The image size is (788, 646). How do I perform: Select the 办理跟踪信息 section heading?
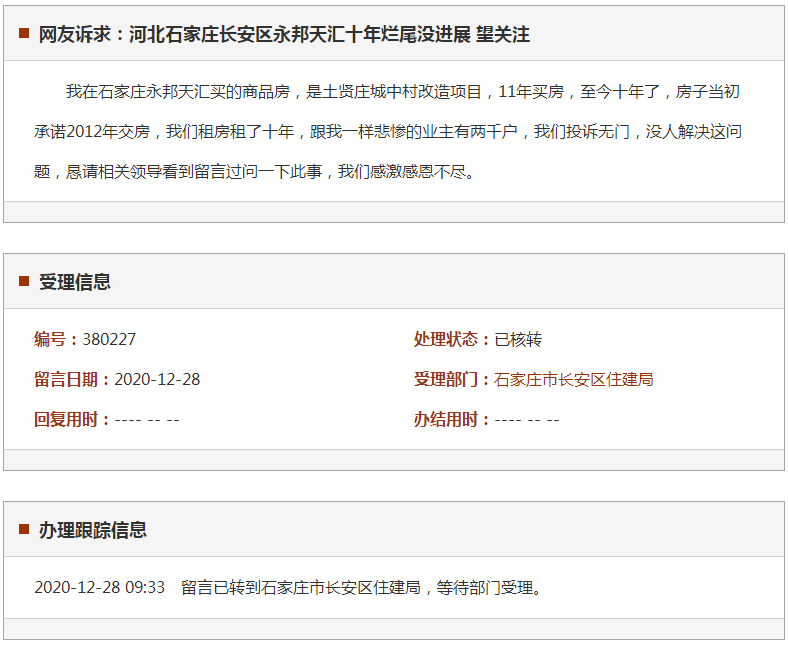pos(93,530)
